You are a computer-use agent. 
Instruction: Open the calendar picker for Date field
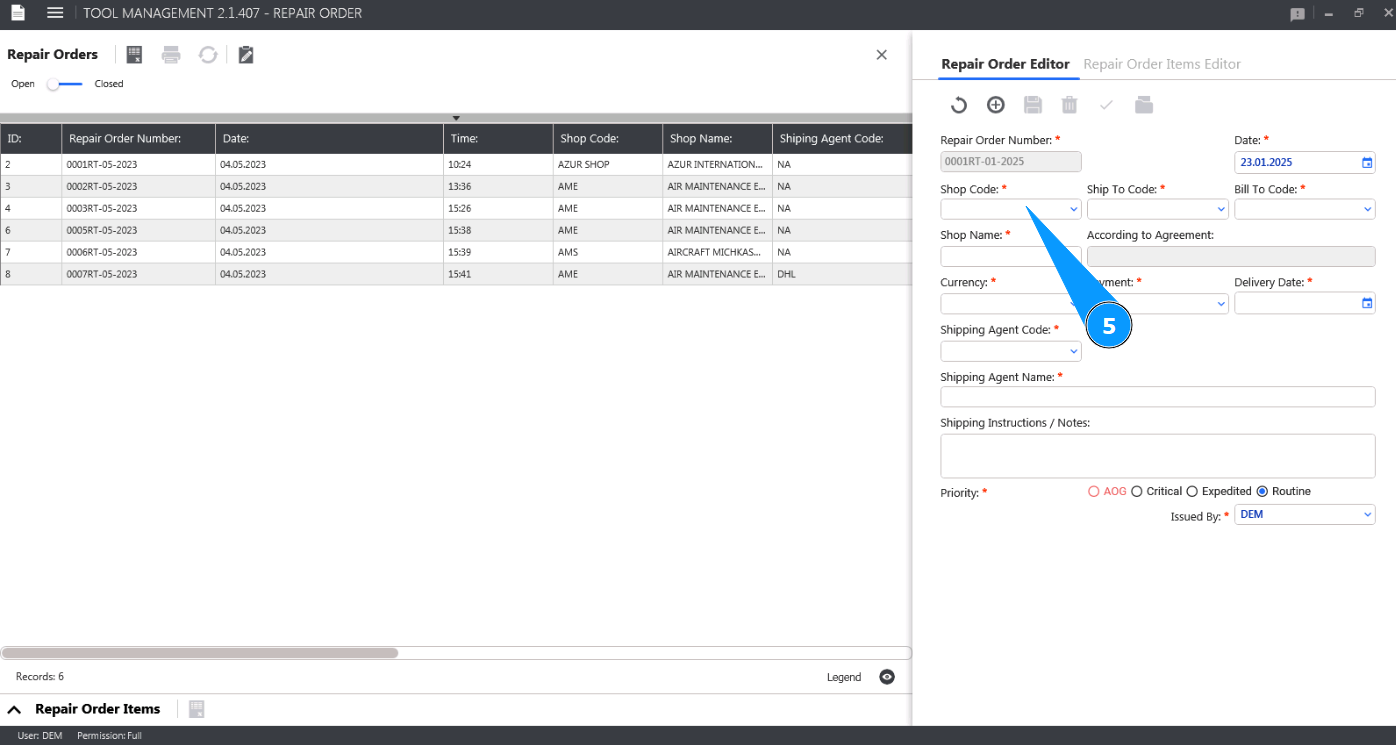(x=1367, y=162)
